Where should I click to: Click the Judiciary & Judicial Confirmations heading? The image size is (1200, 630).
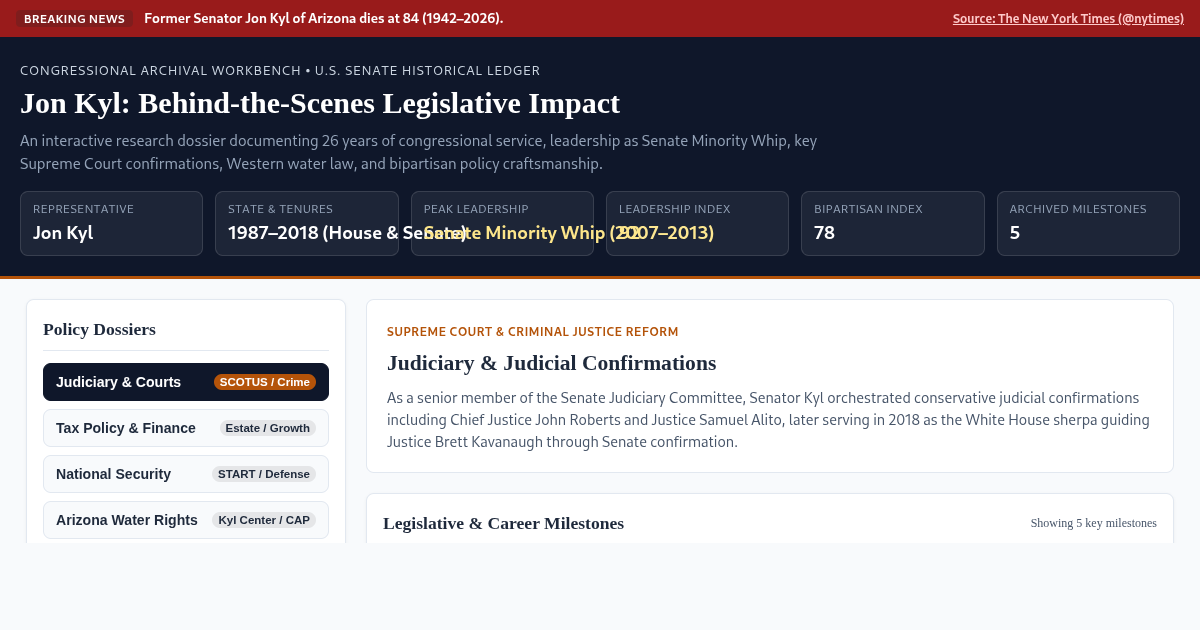click(552, 363)
